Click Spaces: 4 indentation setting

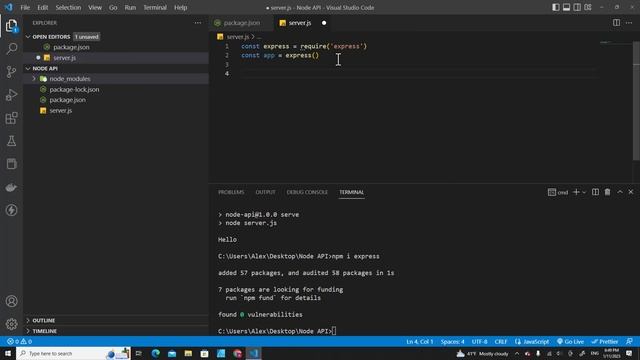coord(452,342)
